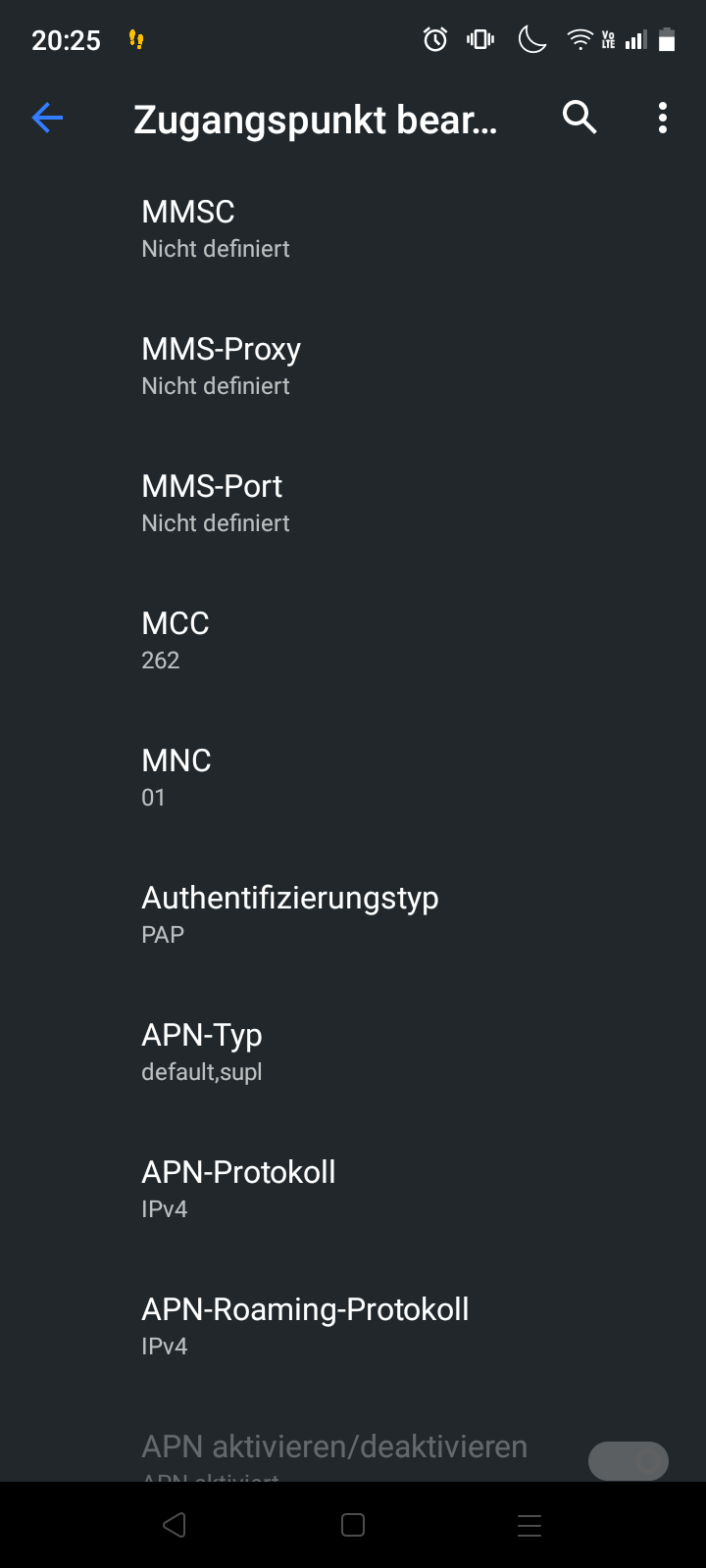Toggle the APN aktivieren/deaktivieren switch
706x1568 pixels.
coord(628,1460)
